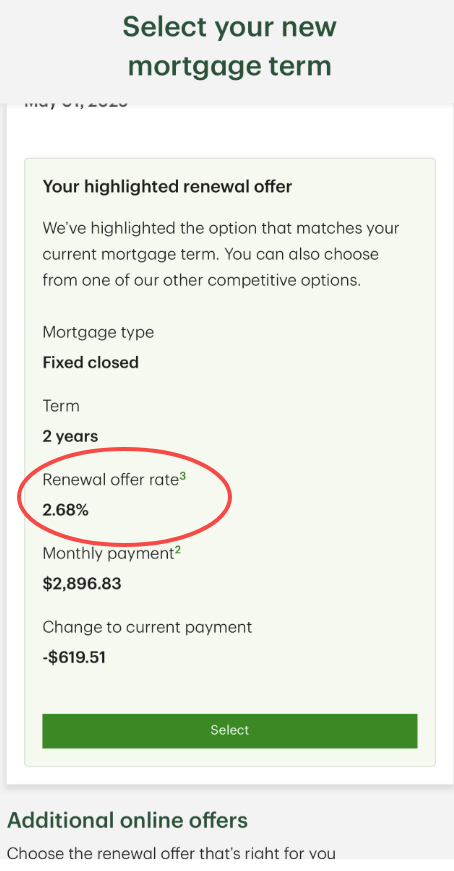Click the $2,896.83 monthly payment amount

point(82,584)
